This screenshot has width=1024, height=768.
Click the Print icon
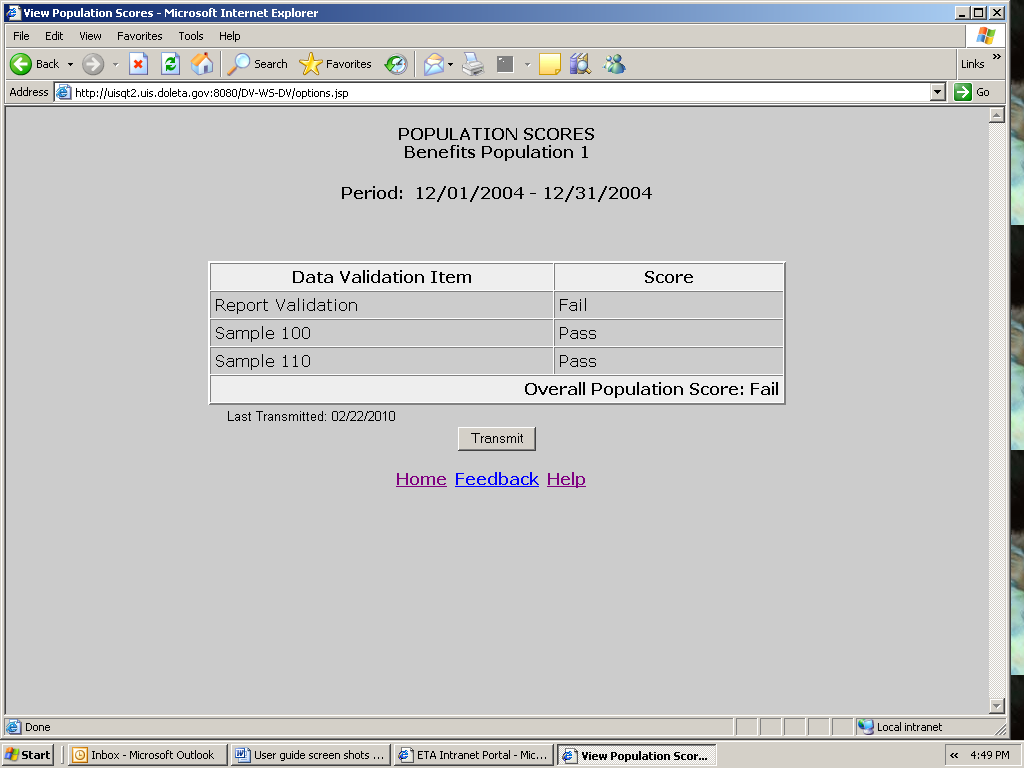click(473, 64)
